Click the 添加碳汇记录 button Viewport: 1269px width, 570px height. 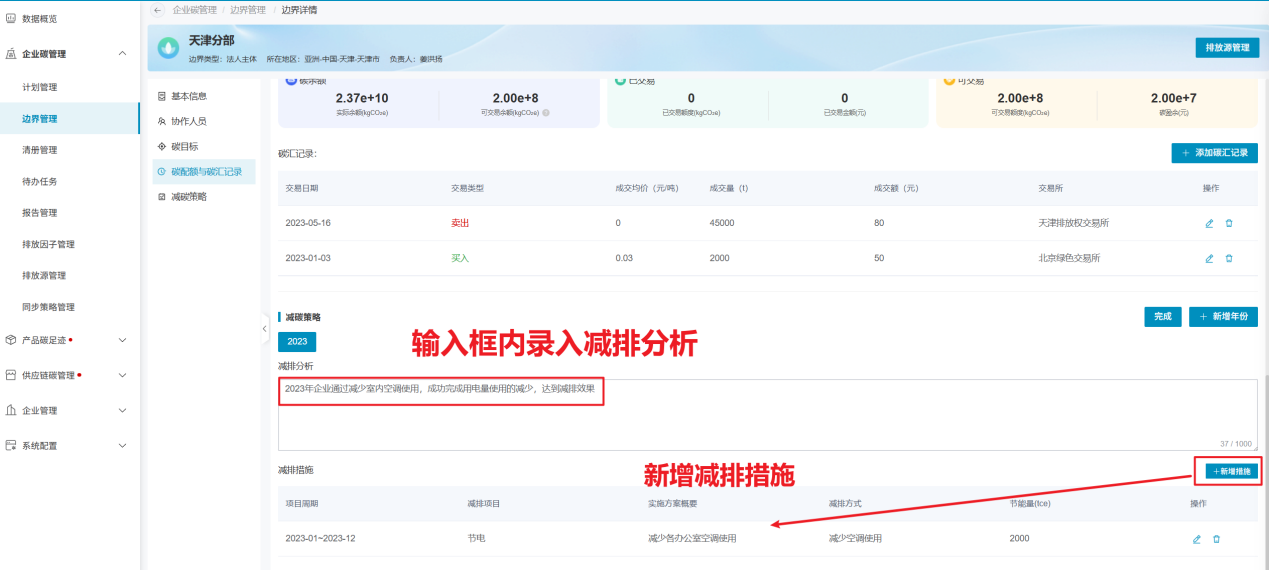click(x=1214, y=153)
